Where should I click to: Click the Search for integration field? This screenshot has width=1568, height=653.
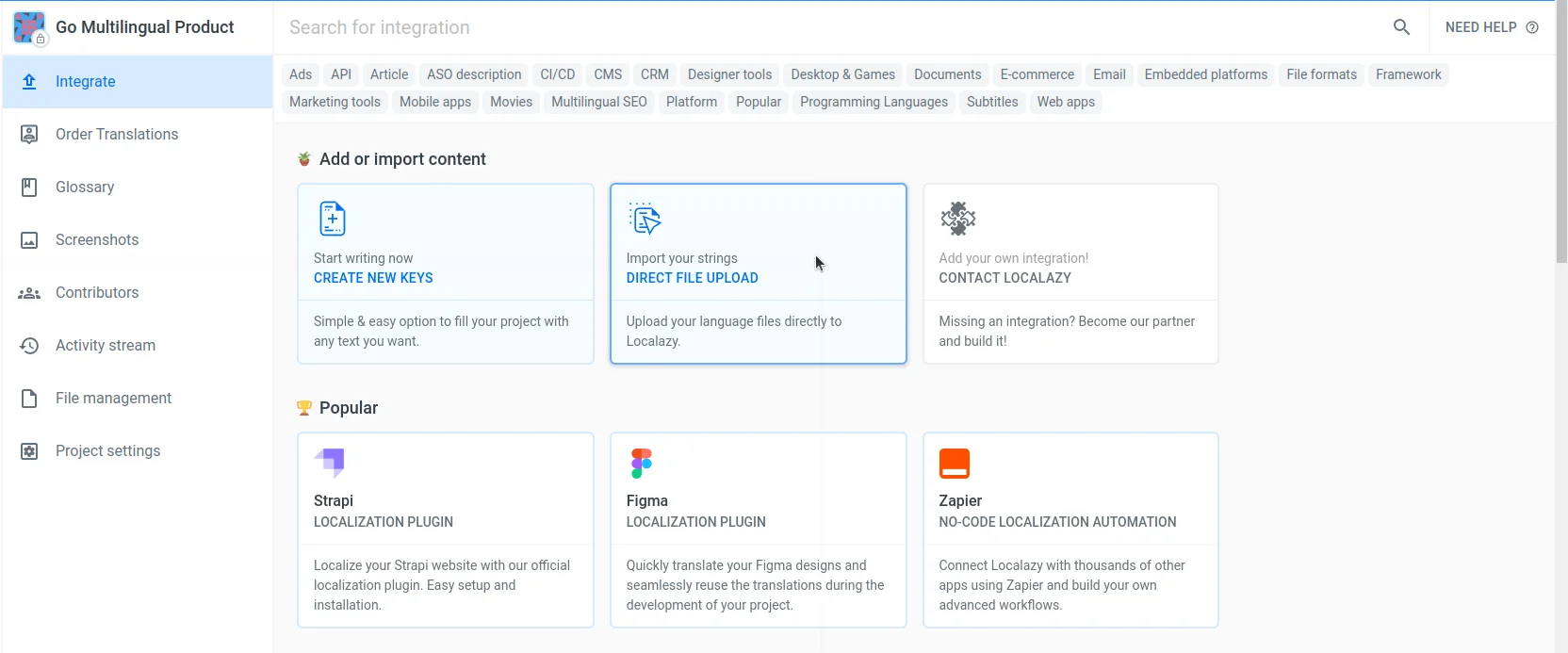tap(829, 27)
